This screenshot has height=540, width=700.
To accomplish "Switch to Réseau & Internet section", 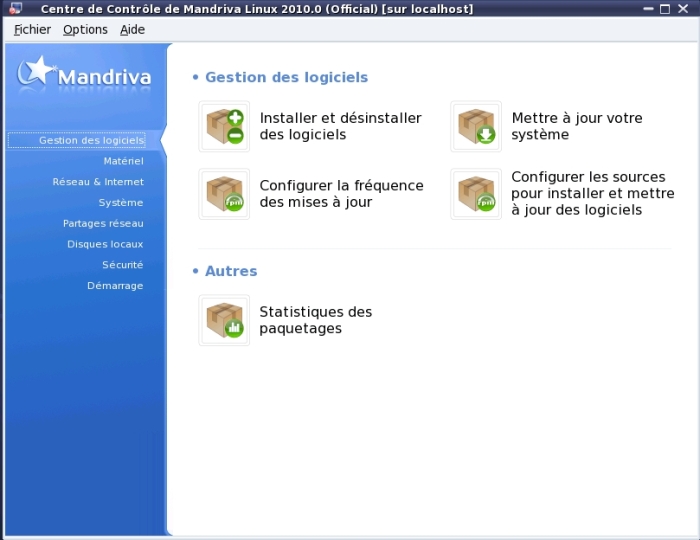I will [98, 182].
